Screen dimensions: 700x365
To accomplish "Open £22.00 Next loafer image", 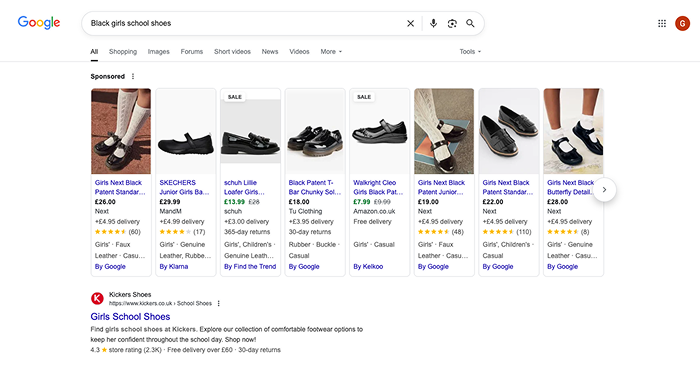I will pyautogui.click(x=508, y=131).
